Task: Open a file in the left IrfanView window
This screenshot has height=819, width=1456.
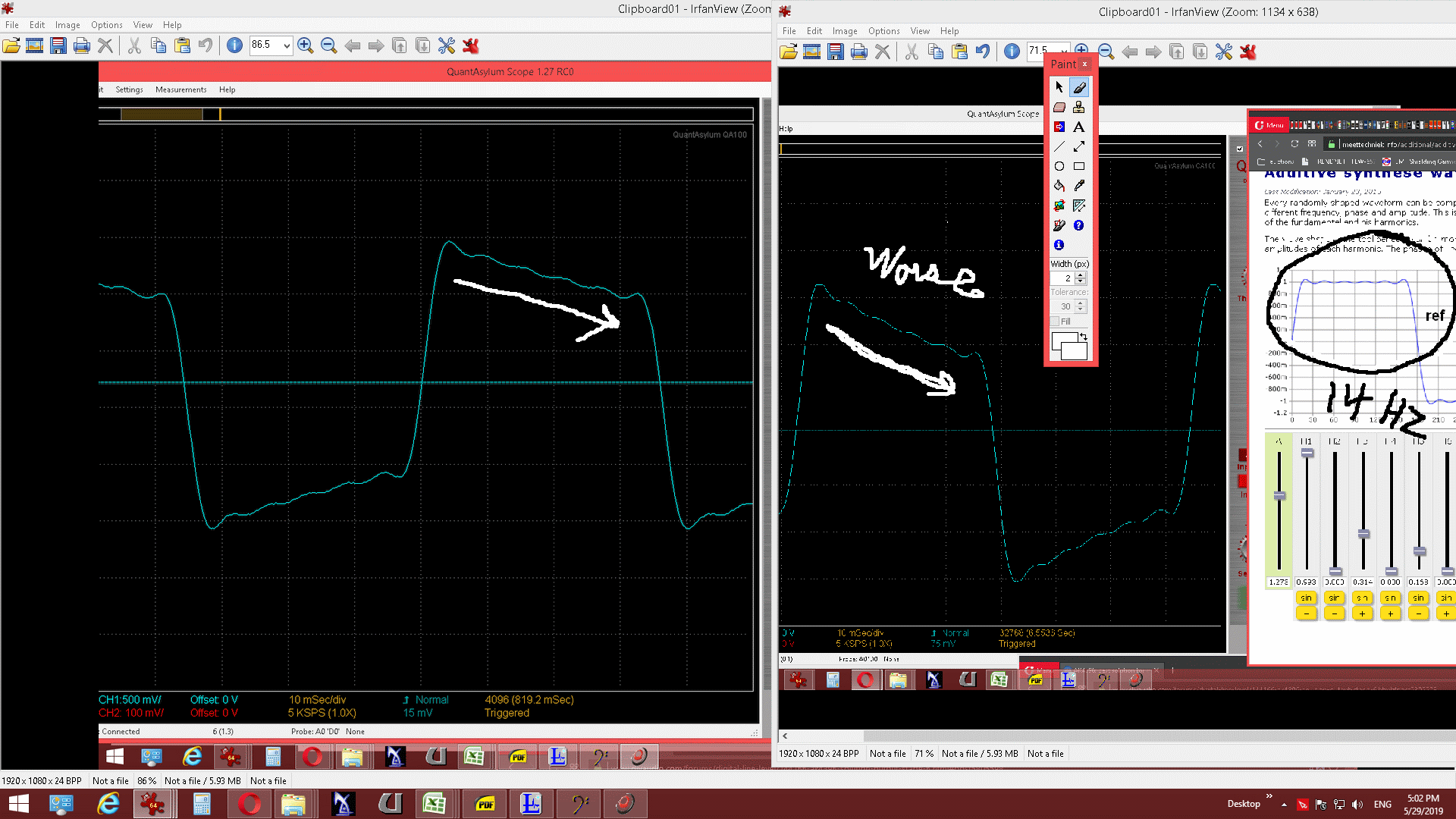Action: (11, 46)
